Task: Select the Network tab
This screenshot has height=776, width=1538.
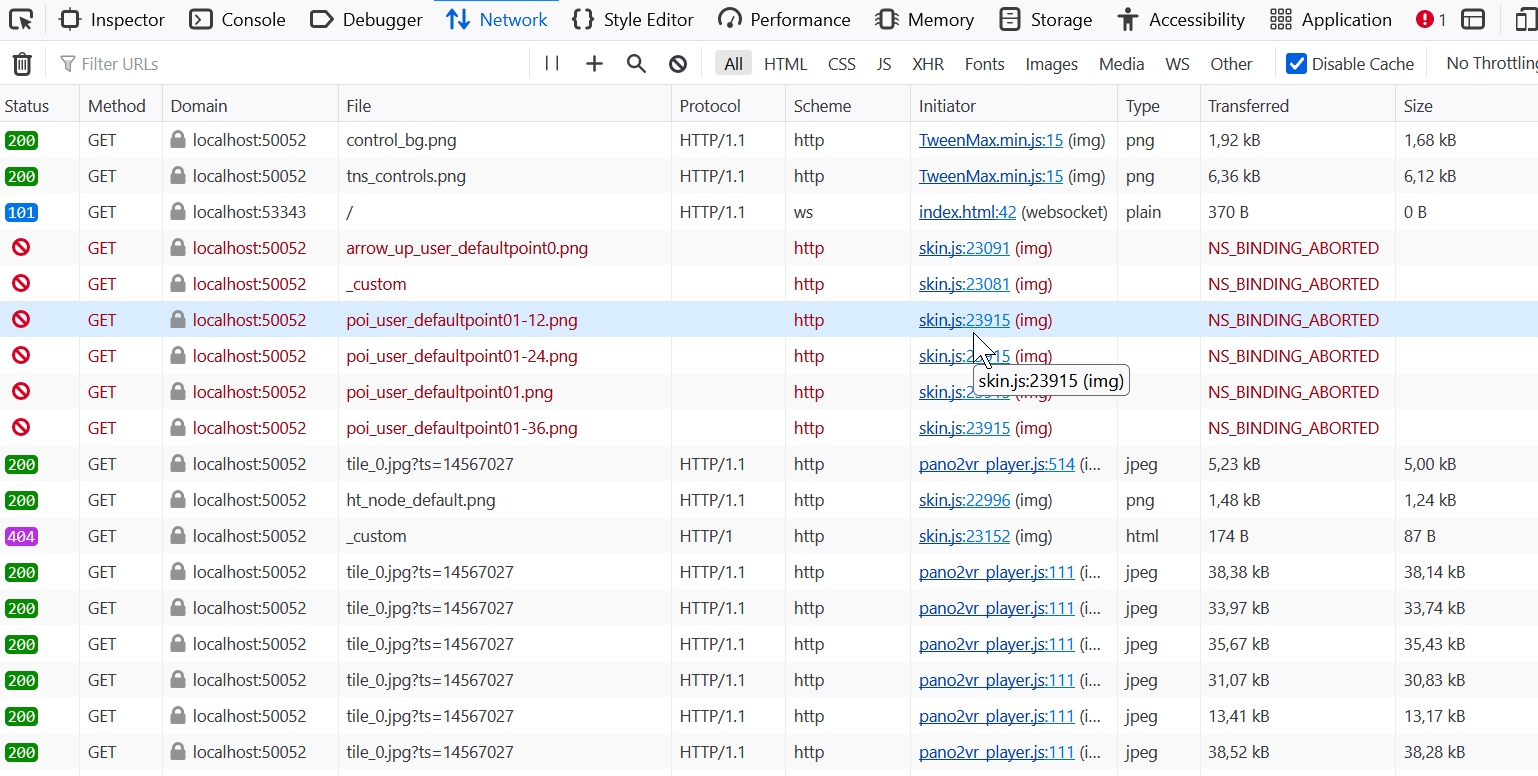Action: coord(497,19)
